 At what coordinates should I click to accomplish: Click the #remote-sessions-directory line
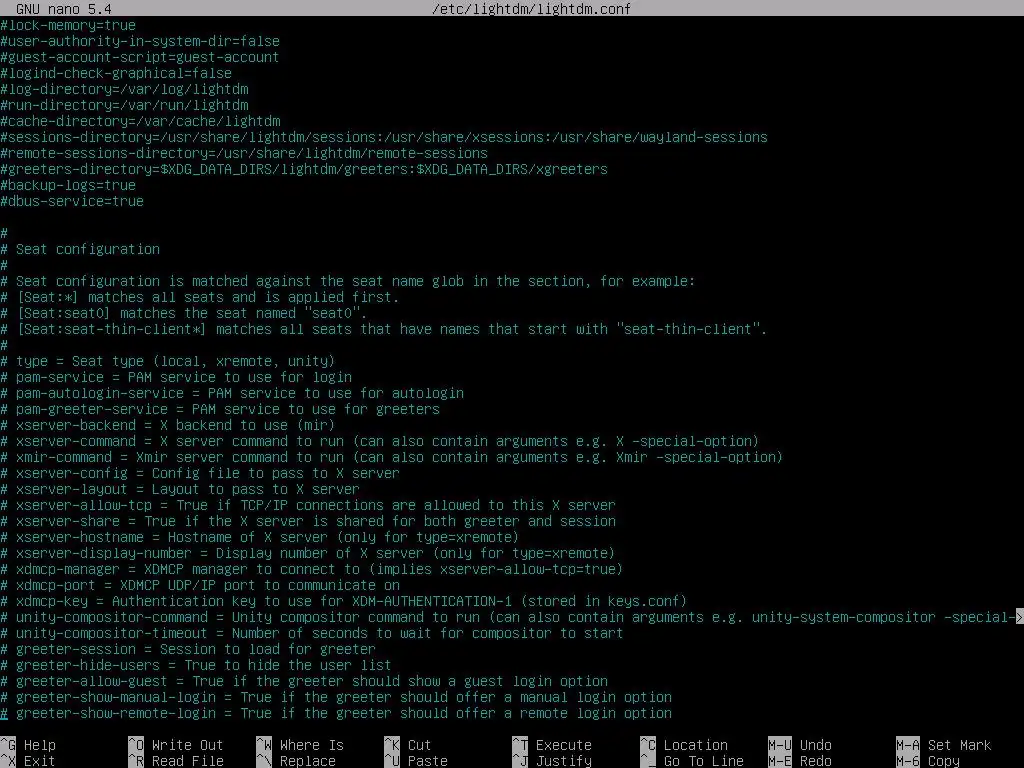point(244,153)
